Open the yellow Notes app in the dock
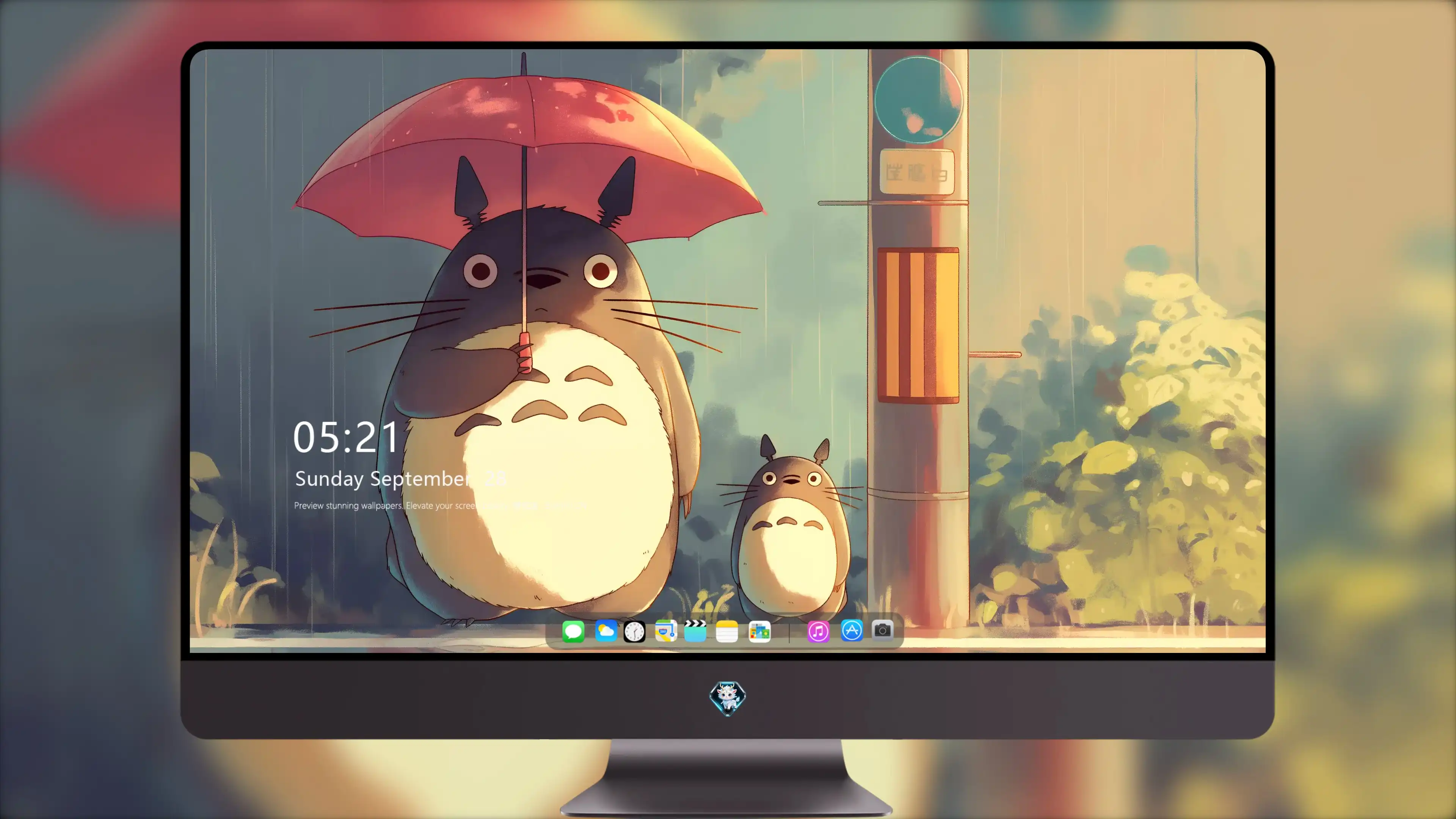 pos(727,631)
